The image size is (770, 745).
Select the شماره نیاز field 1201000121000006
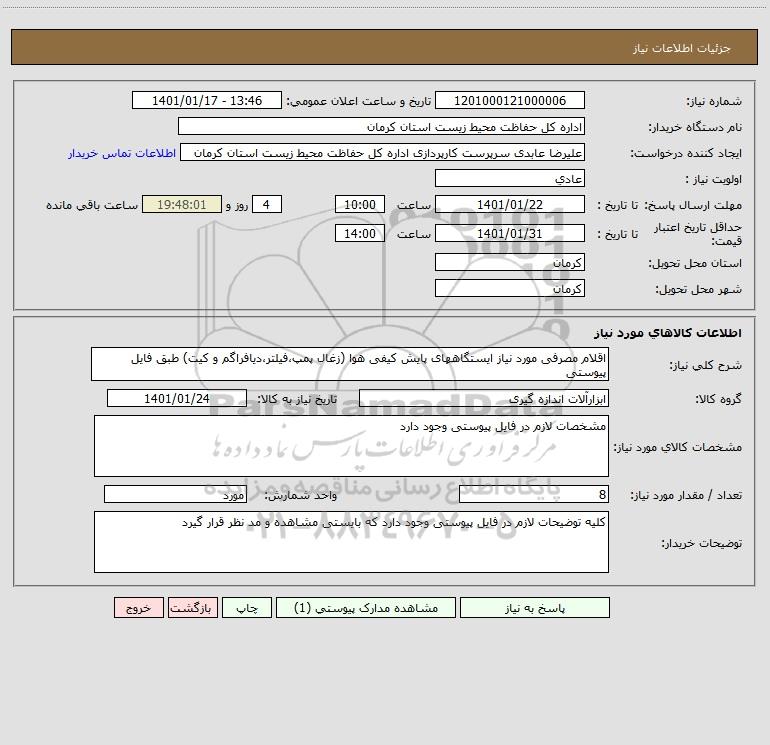pyautogui.click(x=510, y=100)
